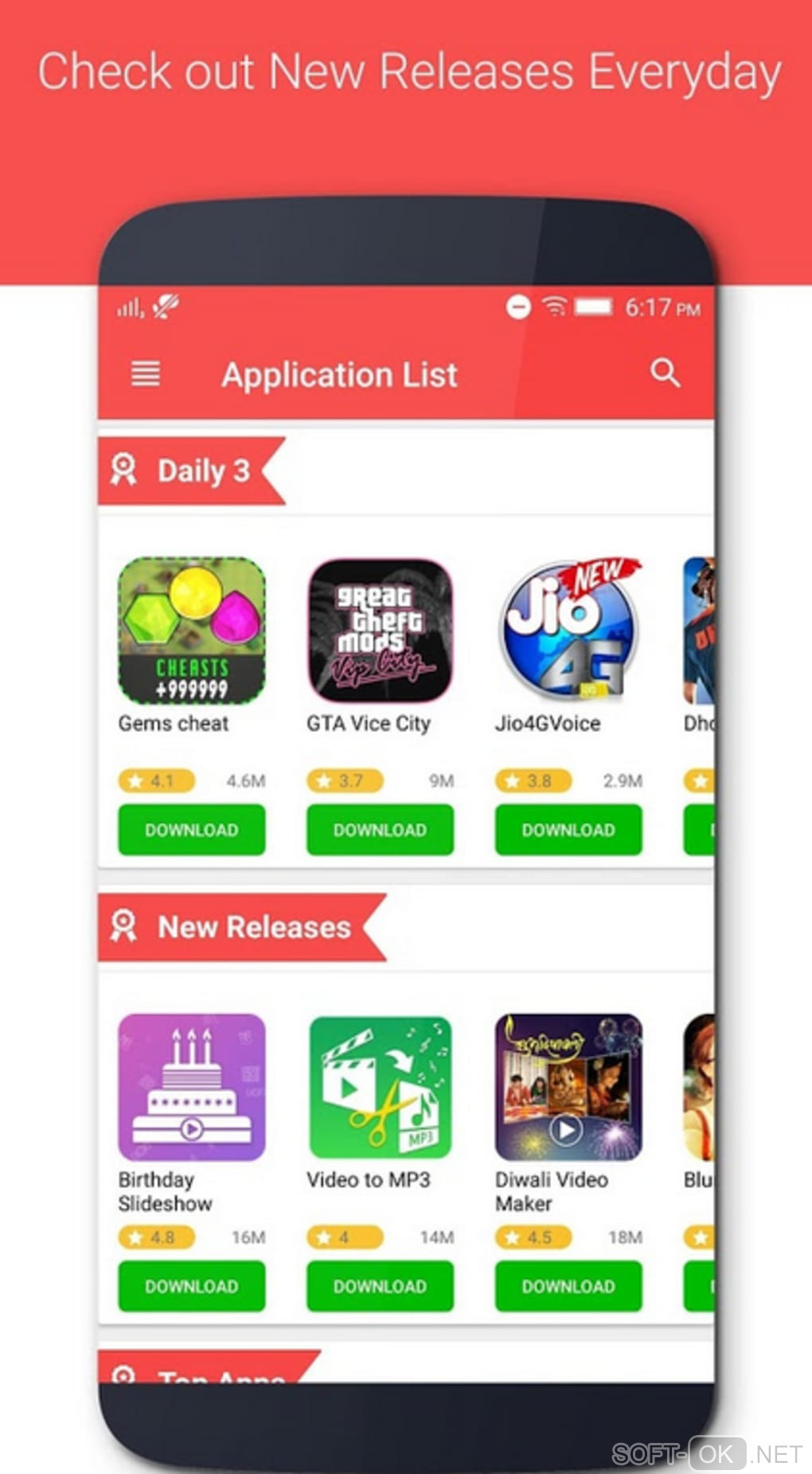Download the Jio4GVoice app
Image resolution: width=812 pixels, height=1474 pixels.
click(x=568, y=830)
